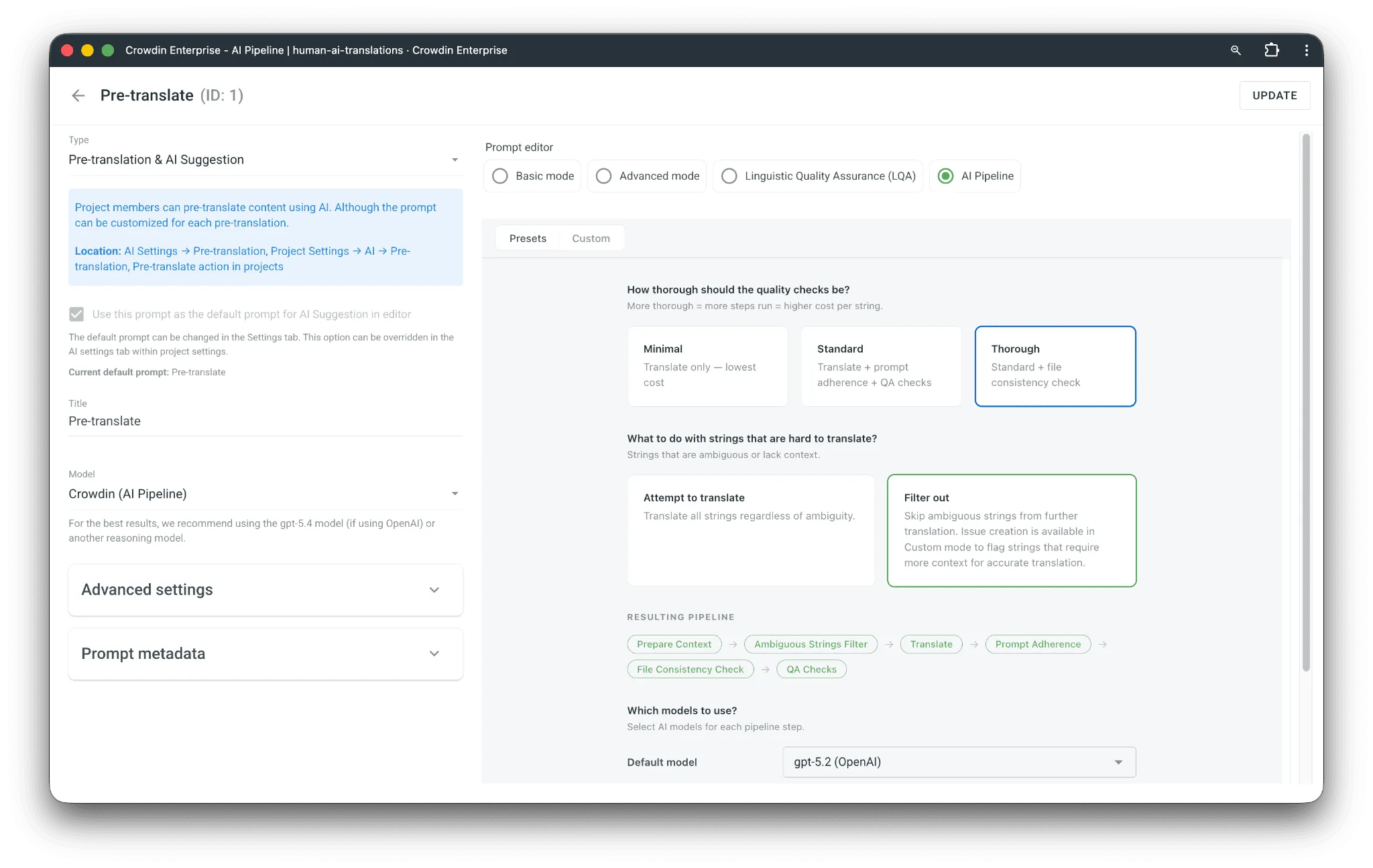Toggle default prompt for AI Suggestion checkbox
This screenshot has width=1373, height=868.
click(76, 314)
